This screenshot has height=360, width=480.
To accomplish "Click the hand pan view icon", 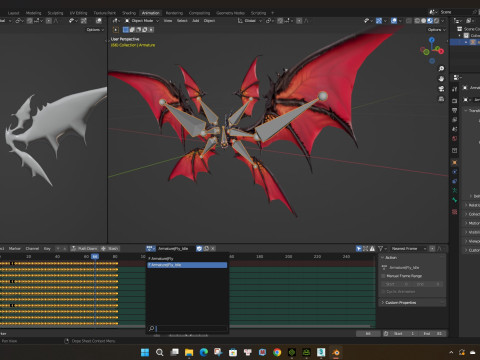I will 441,79.
